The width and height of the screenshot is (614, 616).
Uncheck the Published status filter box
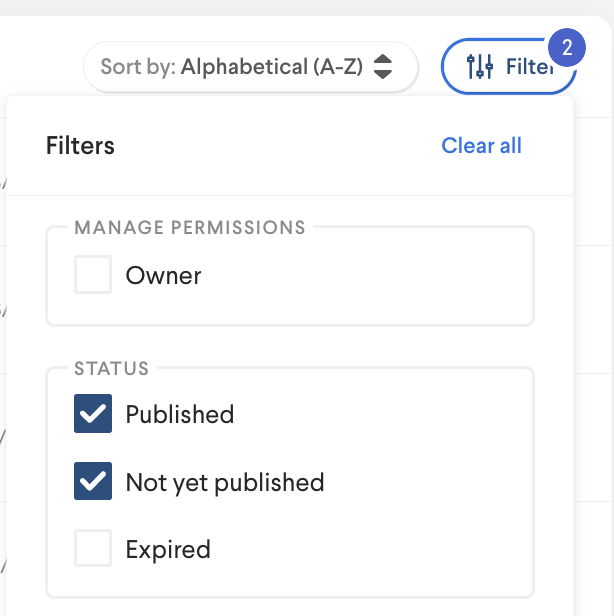click(x=93, y=414)
